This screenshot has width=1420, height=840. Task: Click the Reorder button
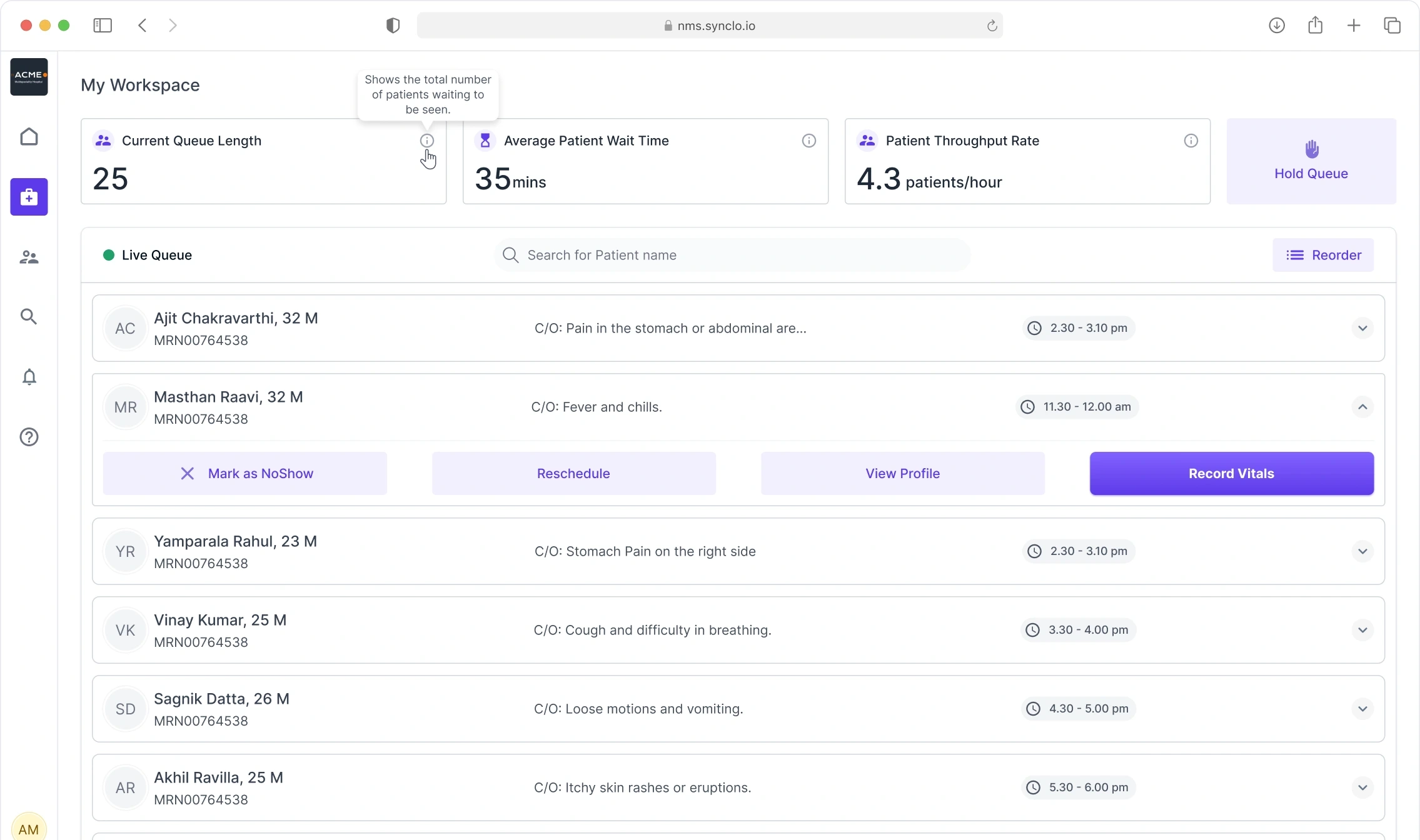[x=1323, y=255]
